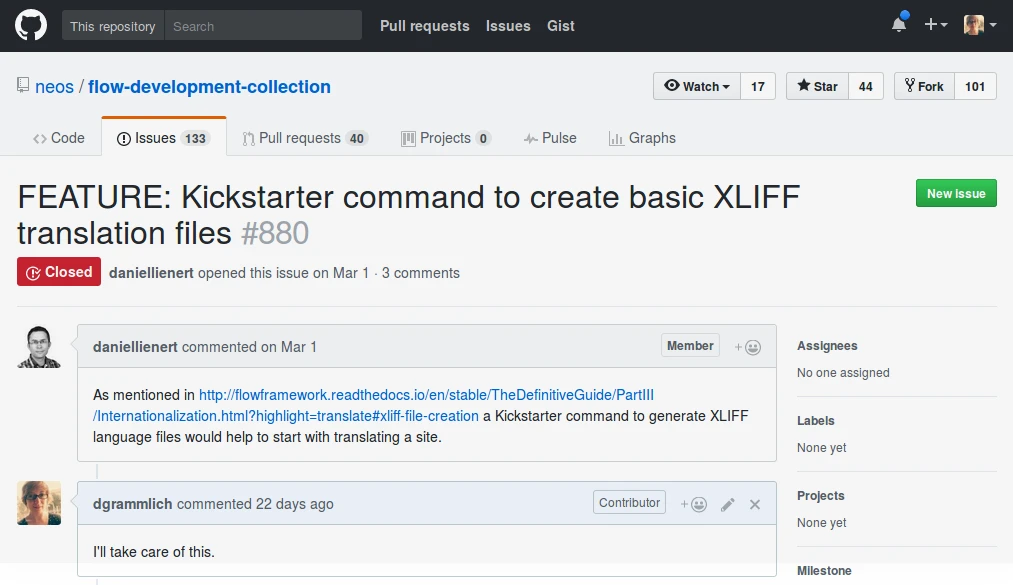Open the plus create-new dropdown

(x=935, y=25)
